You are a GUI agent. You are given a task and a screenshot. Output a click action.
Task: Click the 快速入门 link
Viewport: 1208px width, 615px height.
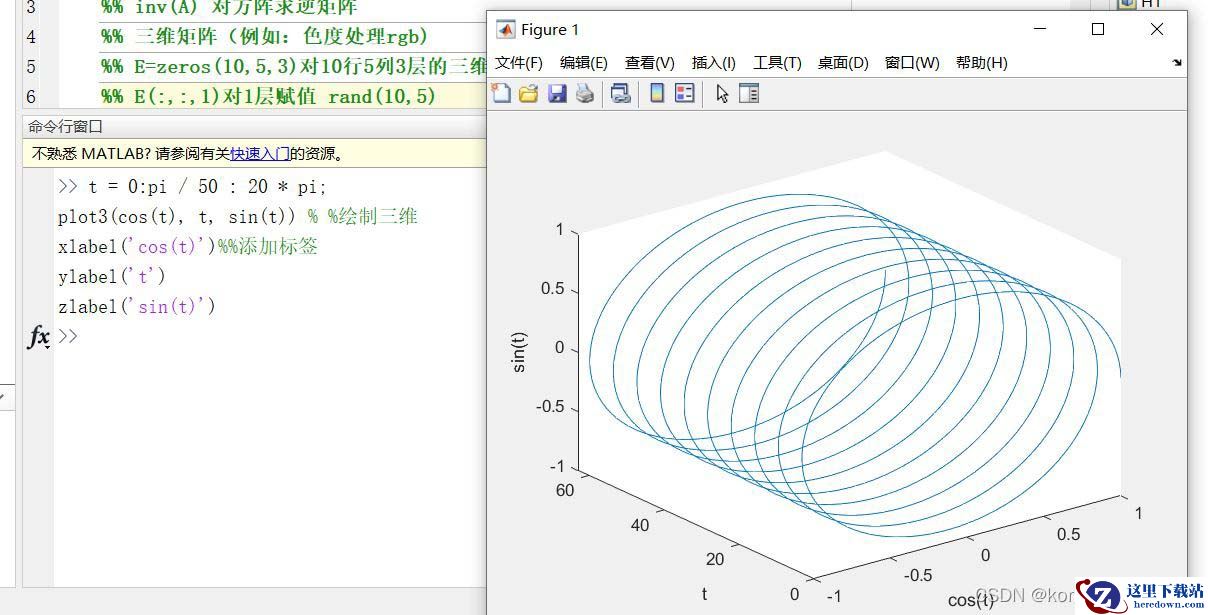tap(260, 154)
